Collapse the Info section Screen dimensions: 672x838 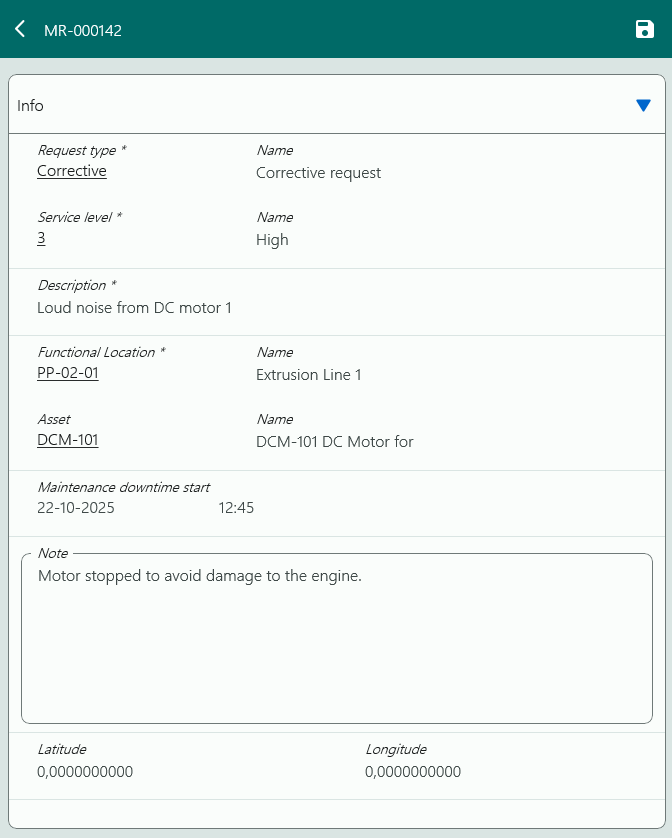tap(643, 105)
